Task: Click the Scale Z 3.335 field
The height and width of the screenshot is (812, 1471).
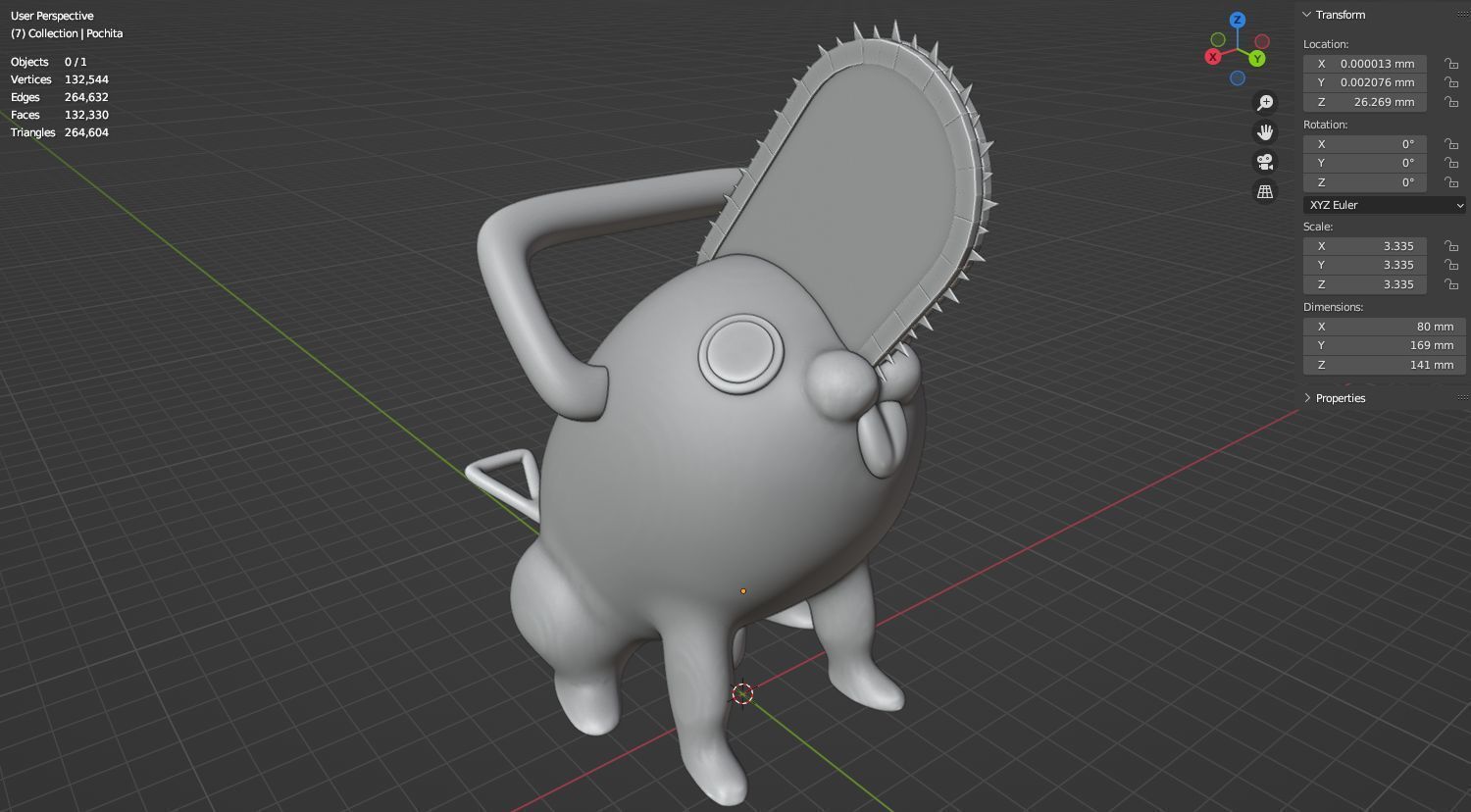Action: 1365,284
